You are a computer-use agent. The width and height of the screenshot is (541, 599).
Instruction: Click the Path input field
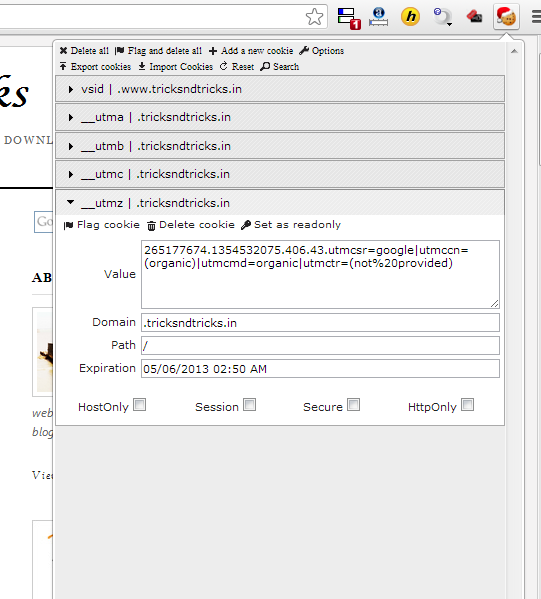click(320, 346)
